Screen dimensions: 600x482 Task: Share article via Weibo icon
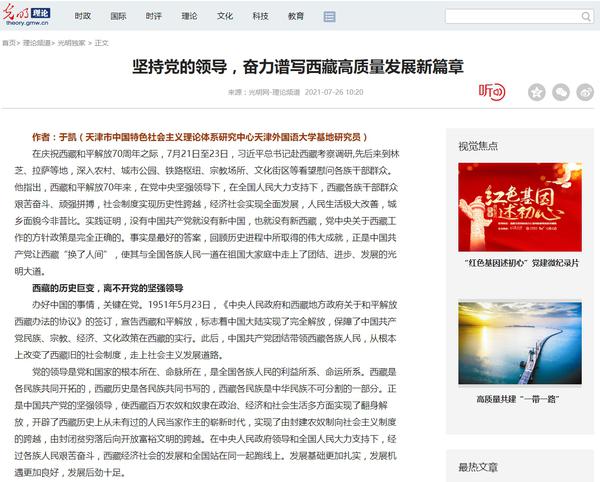585,92
